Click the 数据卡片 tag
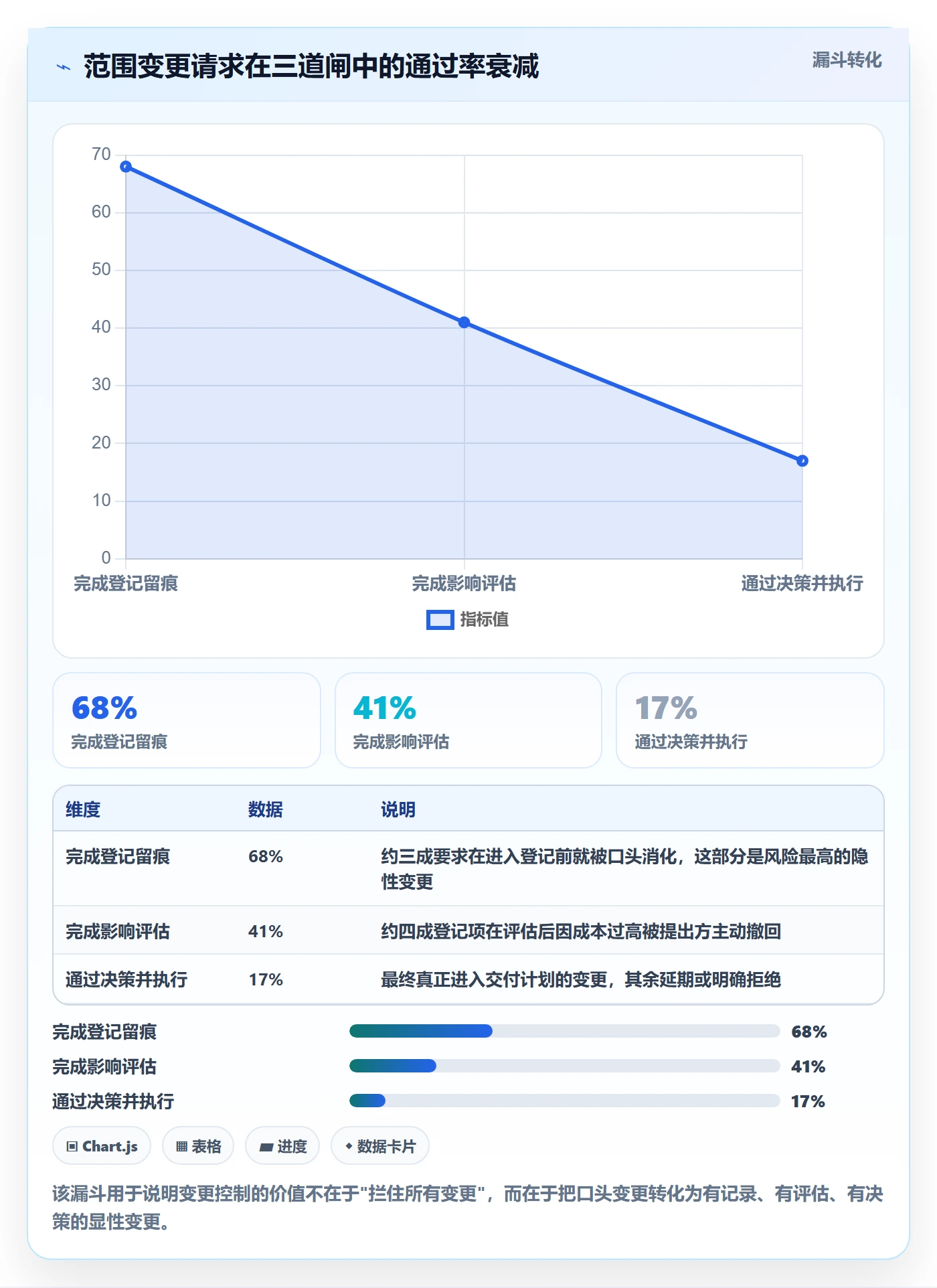 [380, 1146]
